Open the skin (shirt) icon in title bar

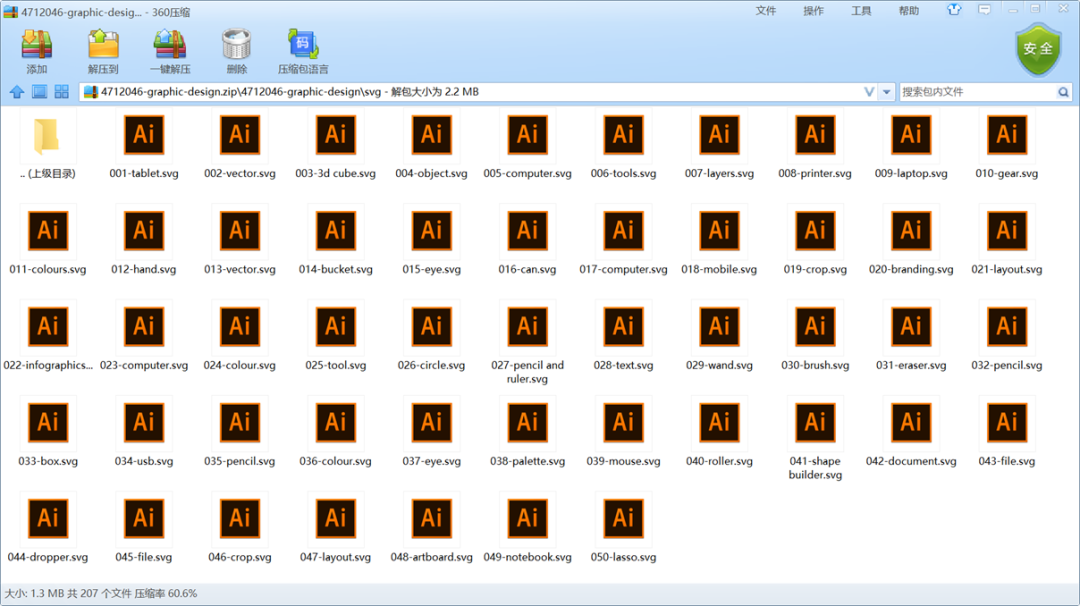coord(954,10)
